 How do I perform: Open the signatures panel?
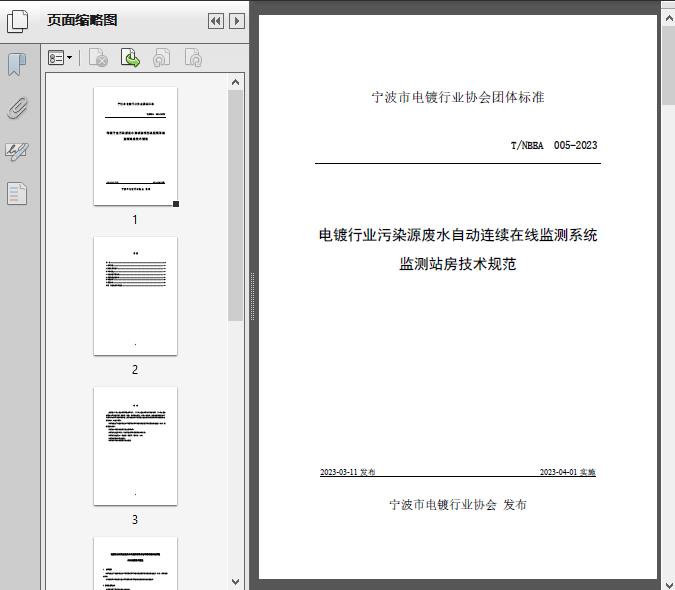tap(17, 151)
